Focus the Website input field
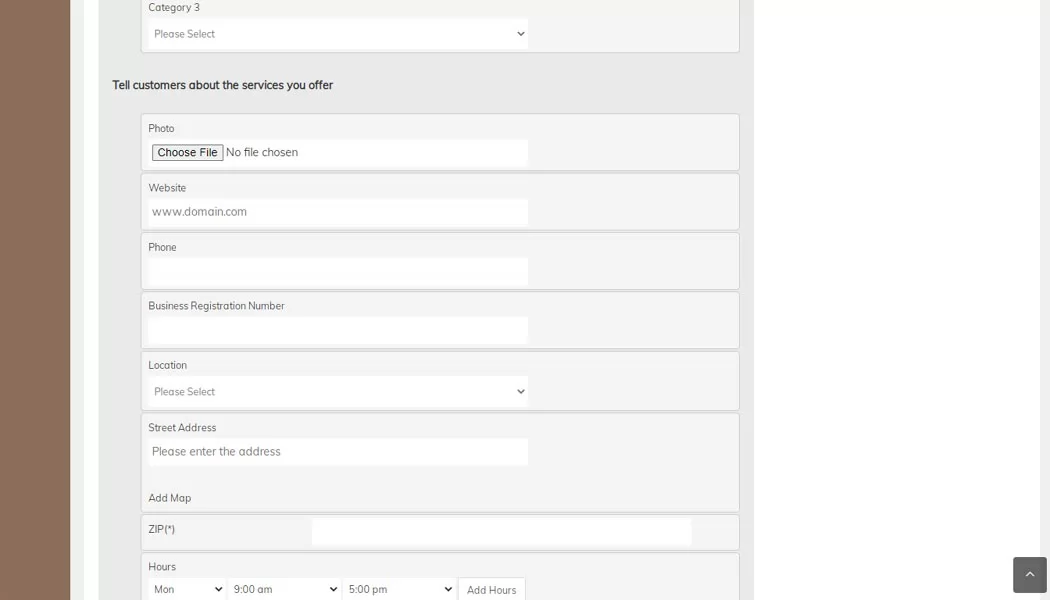This screenshot has width=1050, height=600. 338,212
